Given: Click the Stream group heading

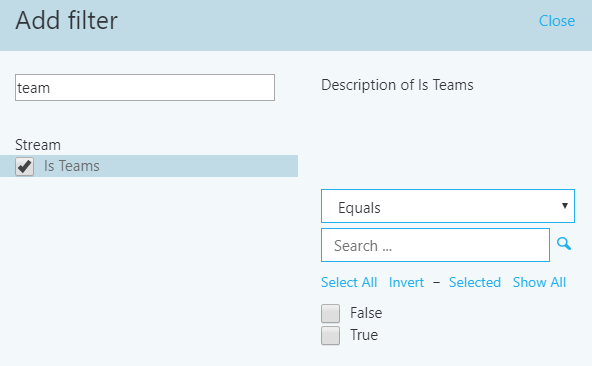Looking at the screenshot, I should 38,145.
